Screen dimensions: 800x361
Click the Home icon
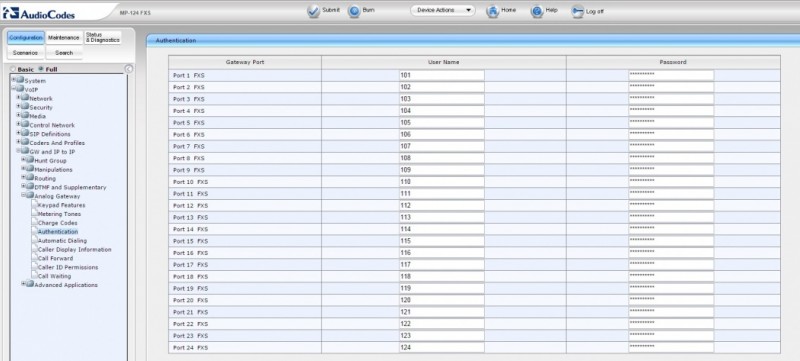pos(492,11)
